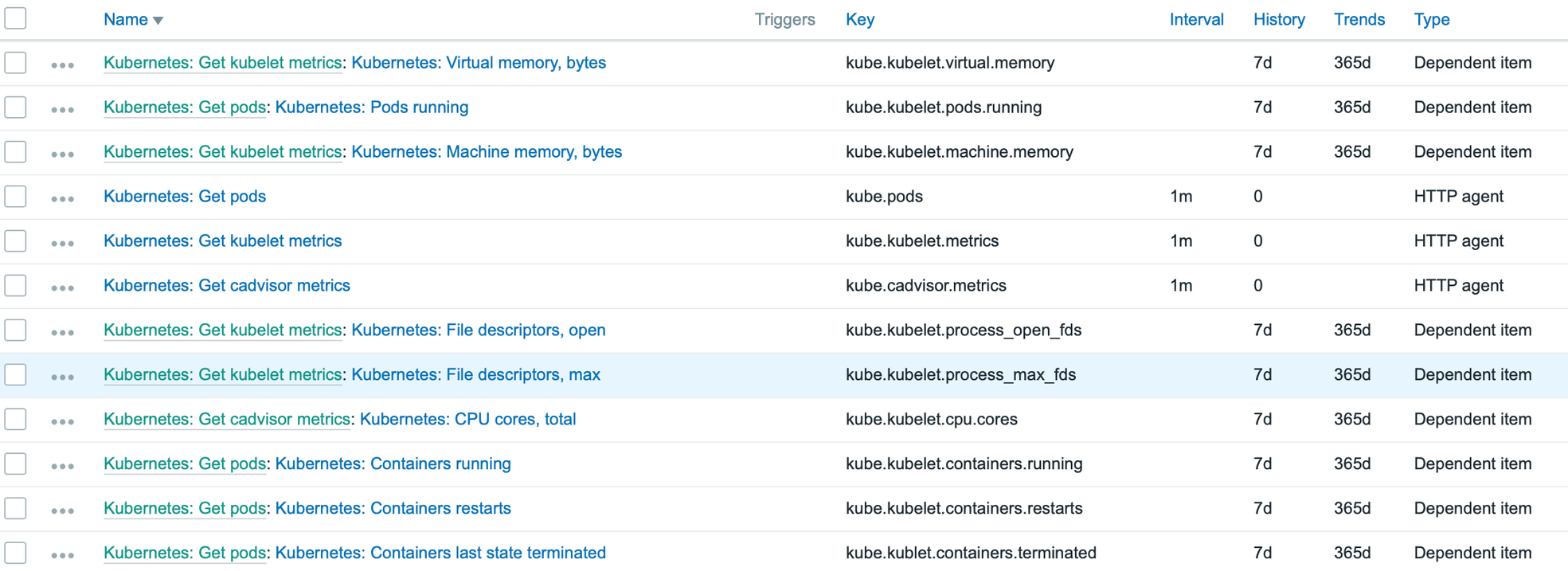Sort the table by History column
Image resolution: width=1568 pixels, height=571 pixels.
pos(1279,20)
